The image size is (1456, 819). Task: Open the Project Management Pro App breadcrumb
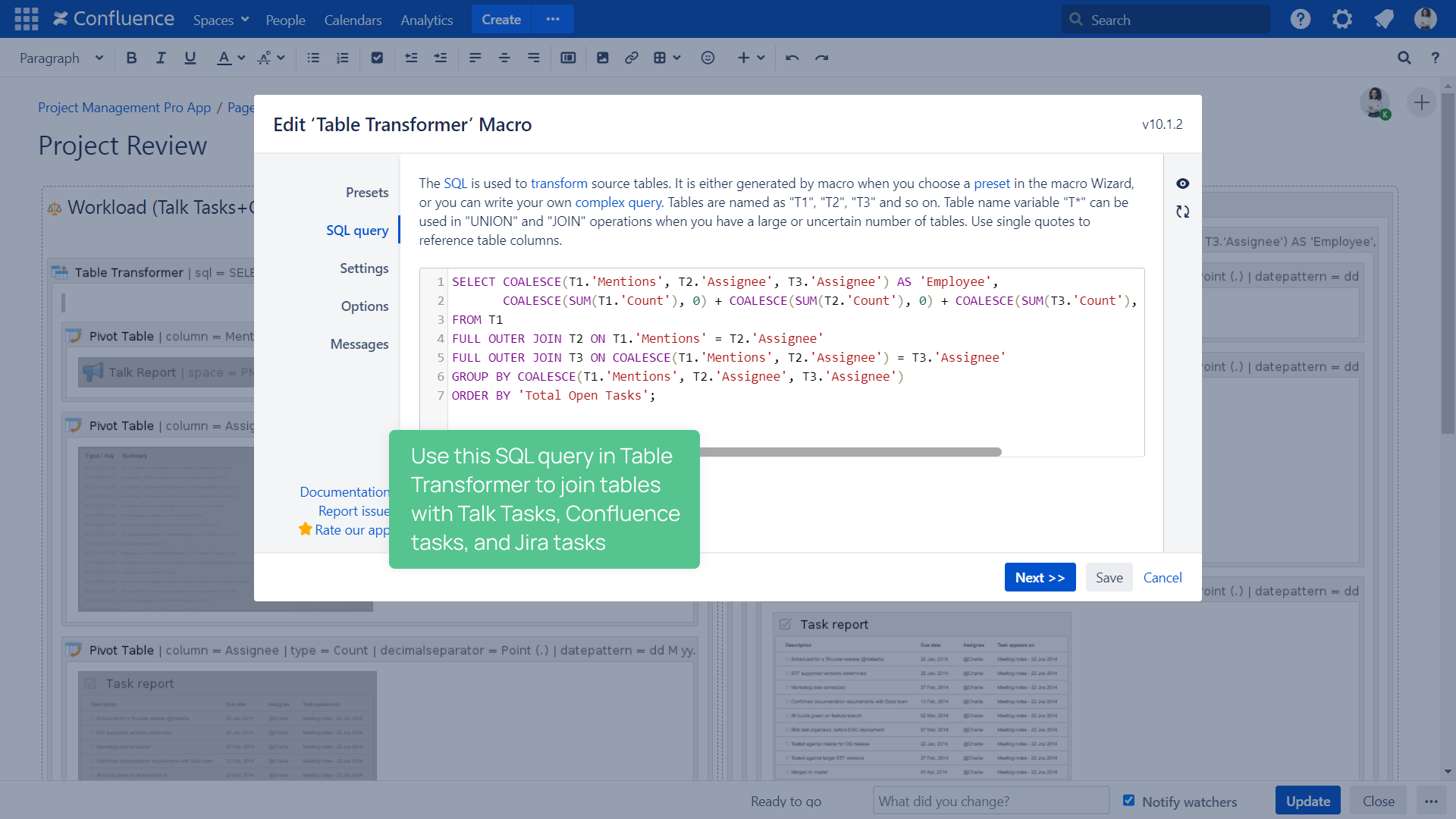click(x=124, y=108)
